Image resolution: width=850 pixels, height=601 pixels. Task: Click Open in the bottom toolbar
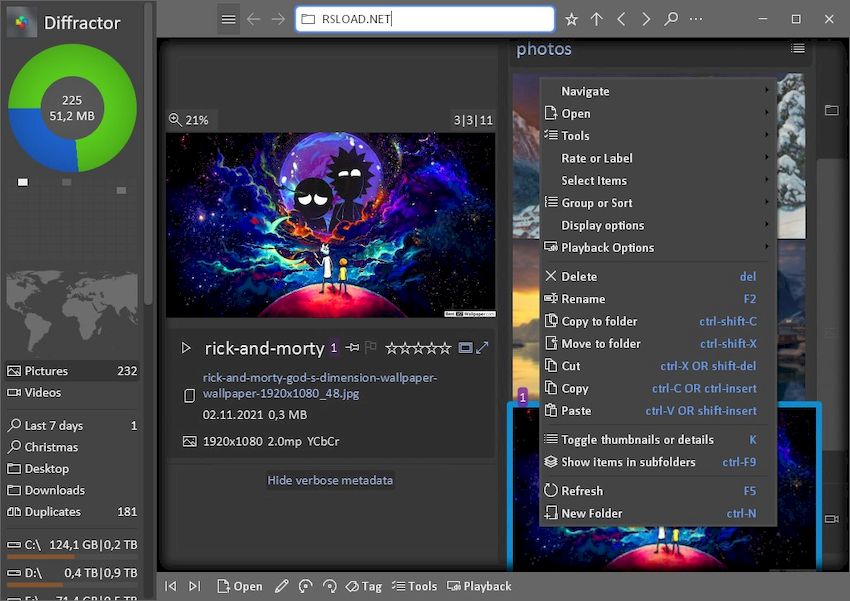tap(240, 586)
